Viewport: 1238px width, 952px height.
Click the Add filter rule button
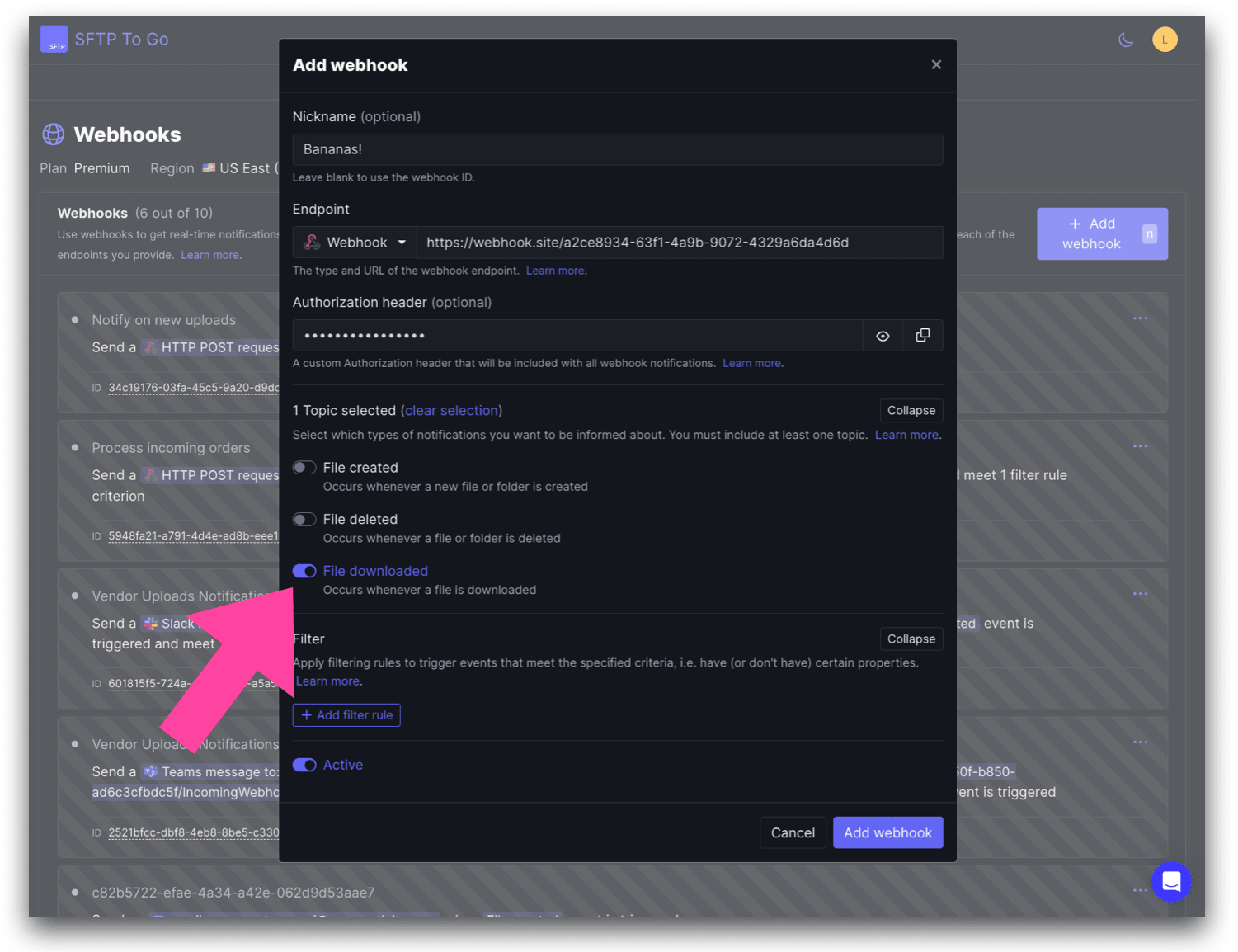(x=346, y=714)
